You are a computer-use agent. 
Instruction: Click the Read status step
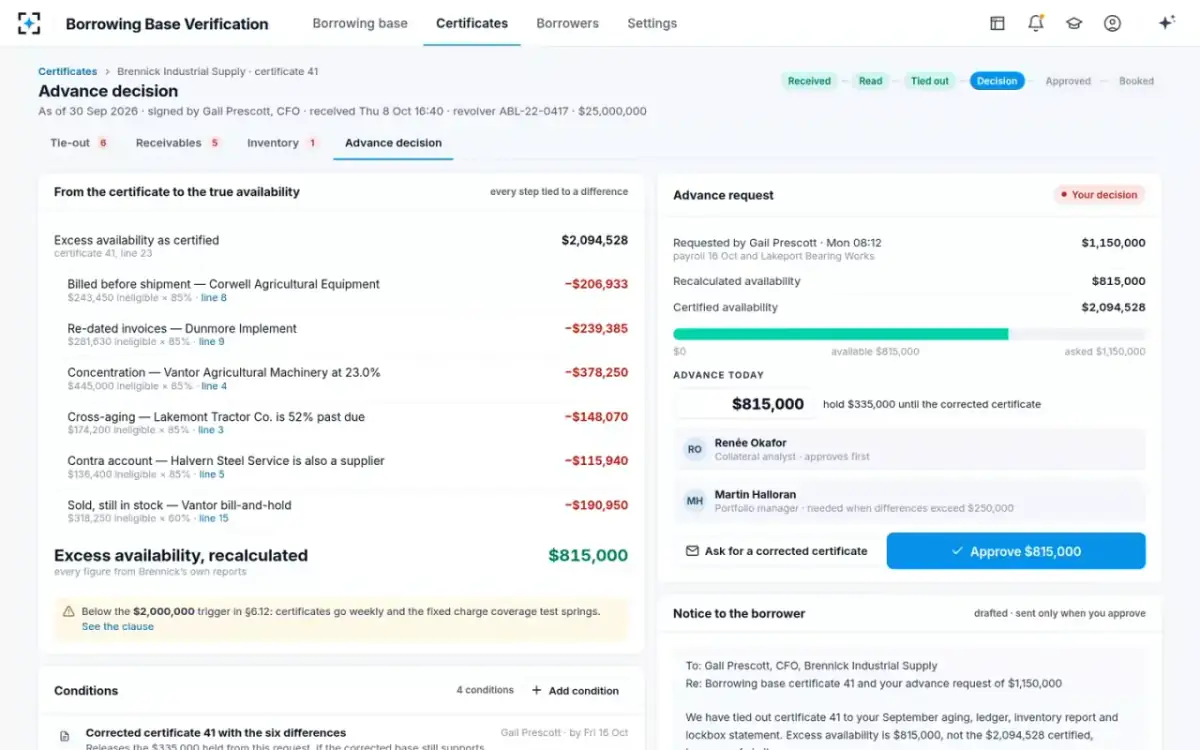(871, 81)
